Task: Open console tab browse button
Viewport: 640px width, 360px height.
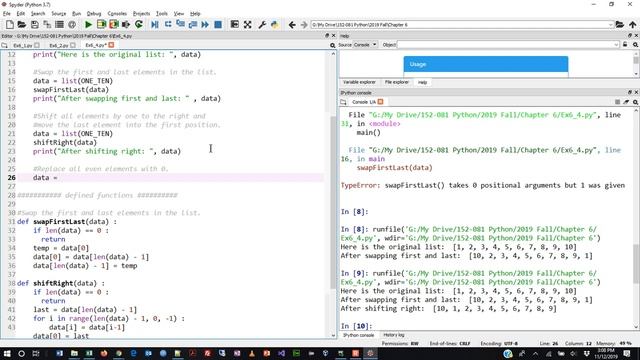Action: point(343,102)
